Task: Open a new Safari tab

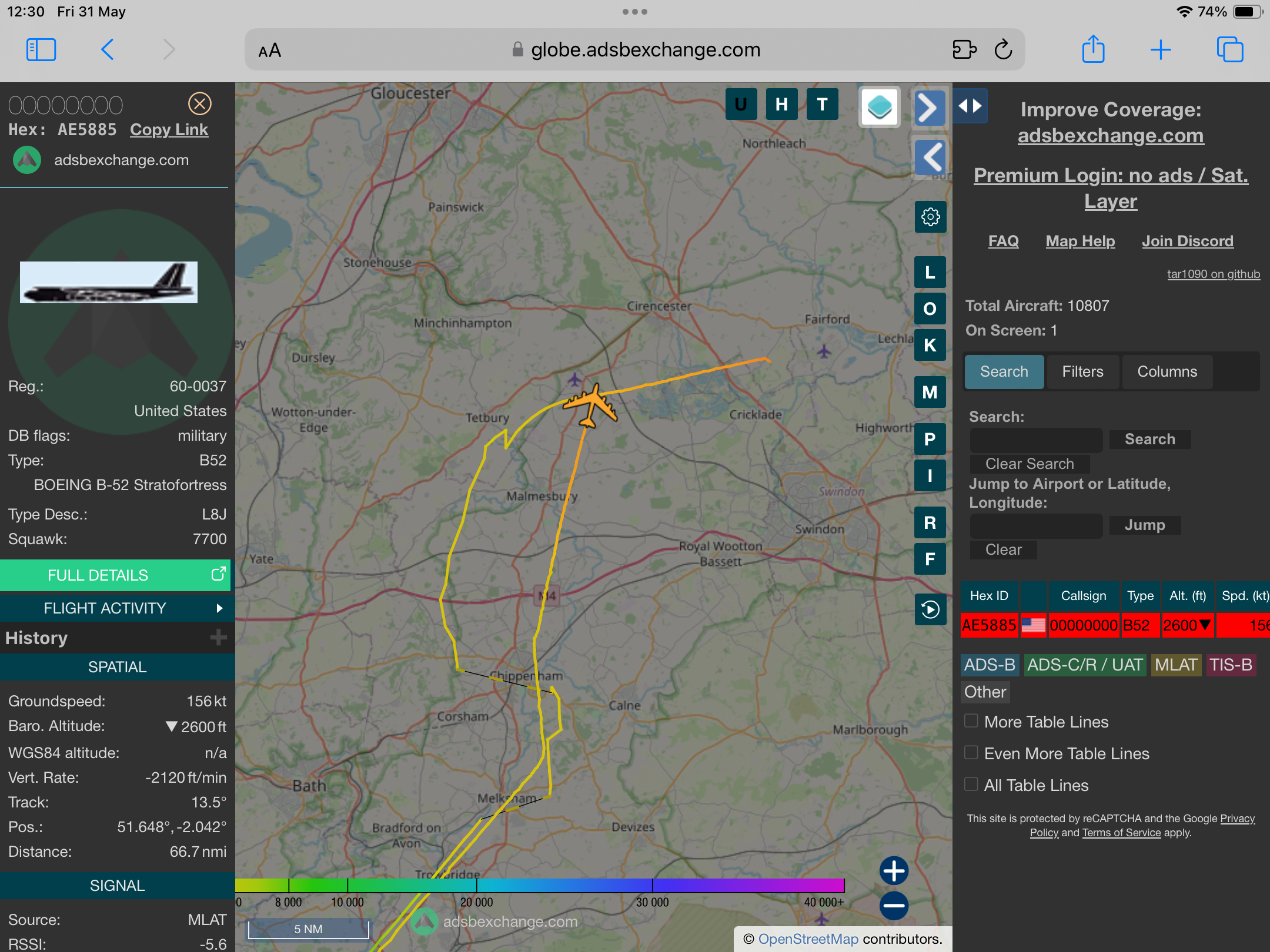Action: tap(1161, 50)
